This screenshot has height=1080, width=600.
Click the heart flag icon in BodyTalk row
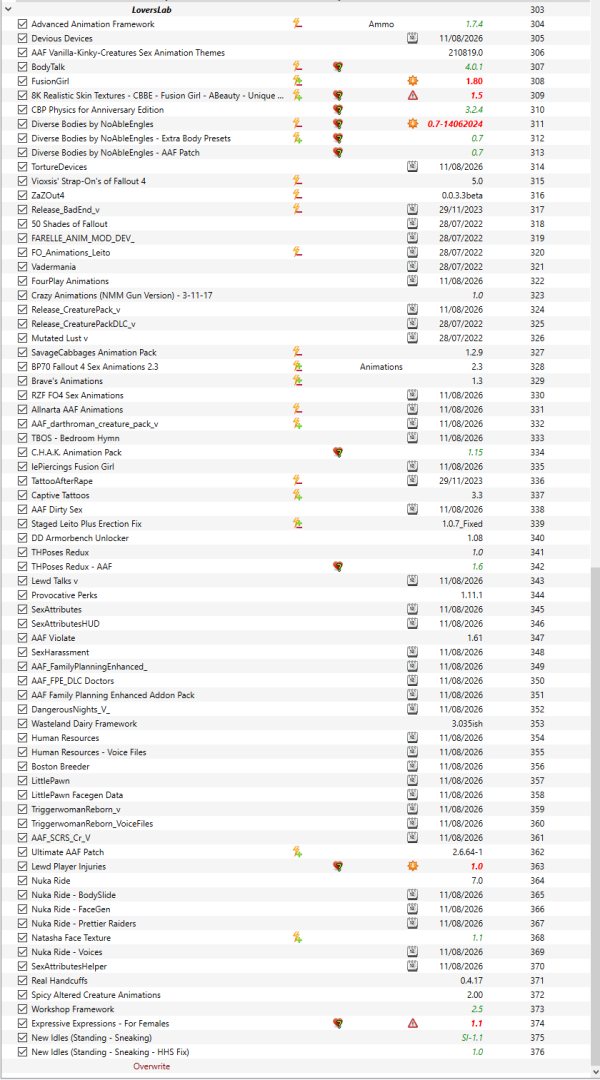tap(338, 67)
